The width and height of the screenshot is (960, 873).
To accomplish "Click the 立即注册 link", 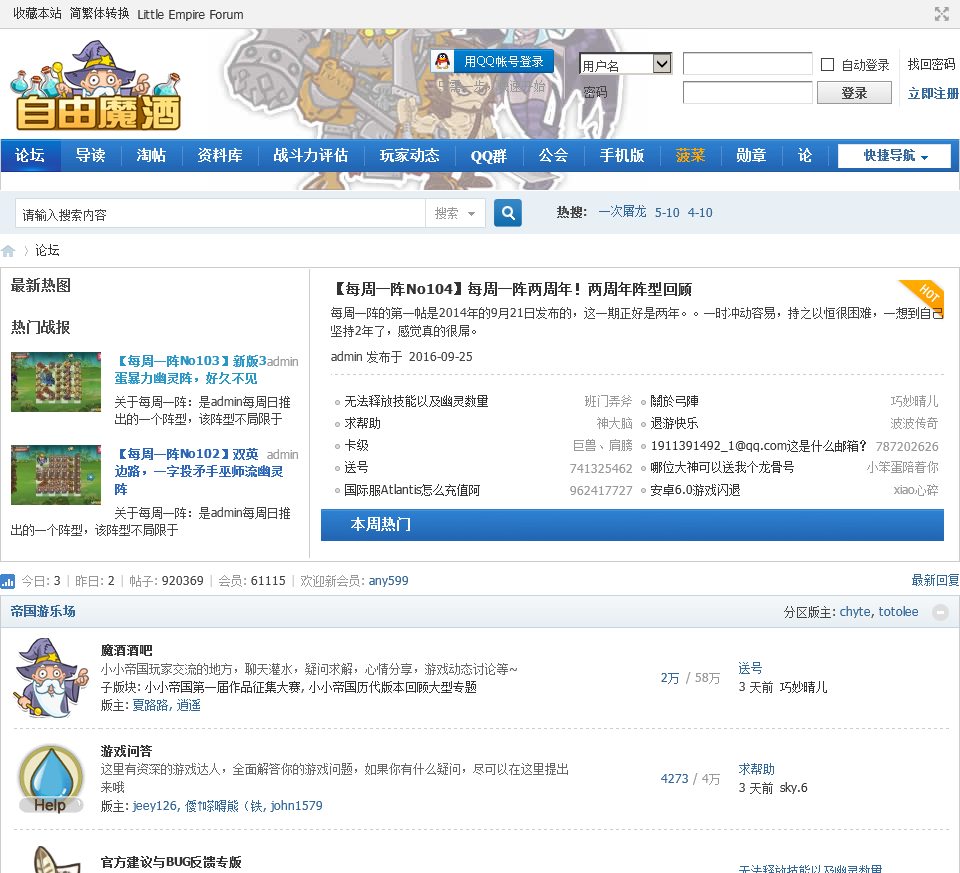I will pos(933,93).
